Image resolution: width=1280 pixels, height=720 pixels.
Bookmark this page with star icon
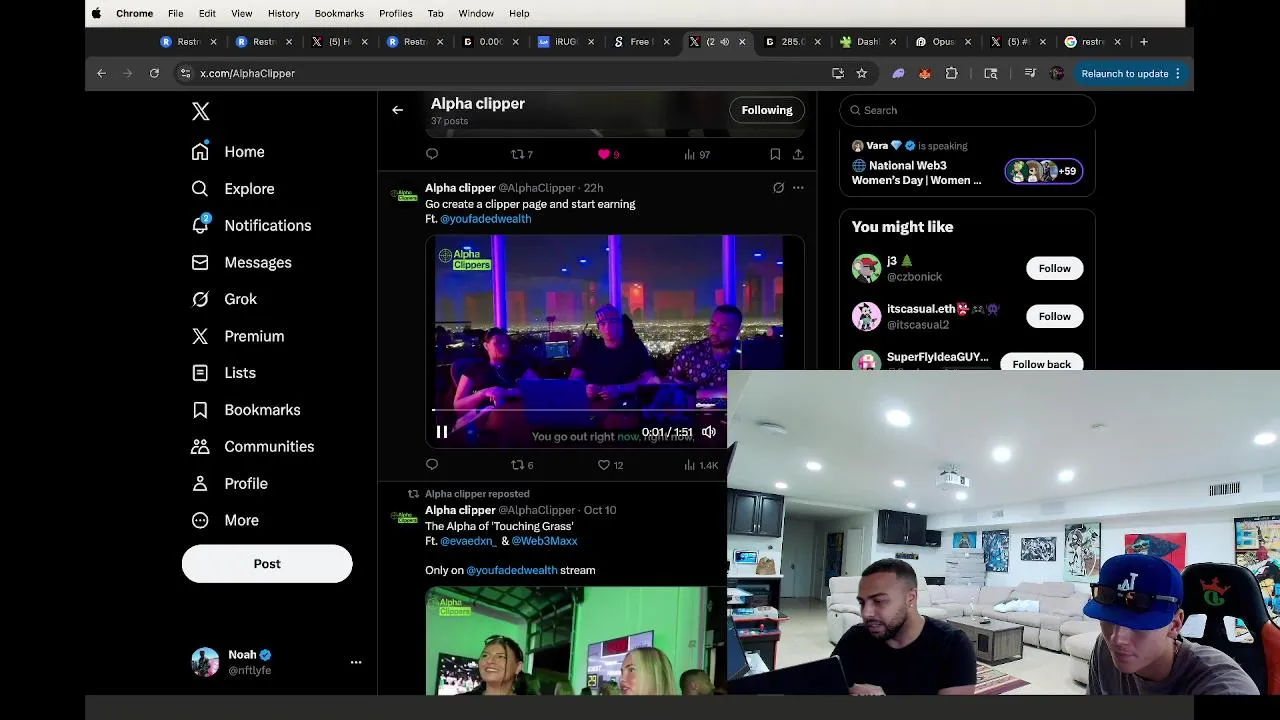[861, 73]
